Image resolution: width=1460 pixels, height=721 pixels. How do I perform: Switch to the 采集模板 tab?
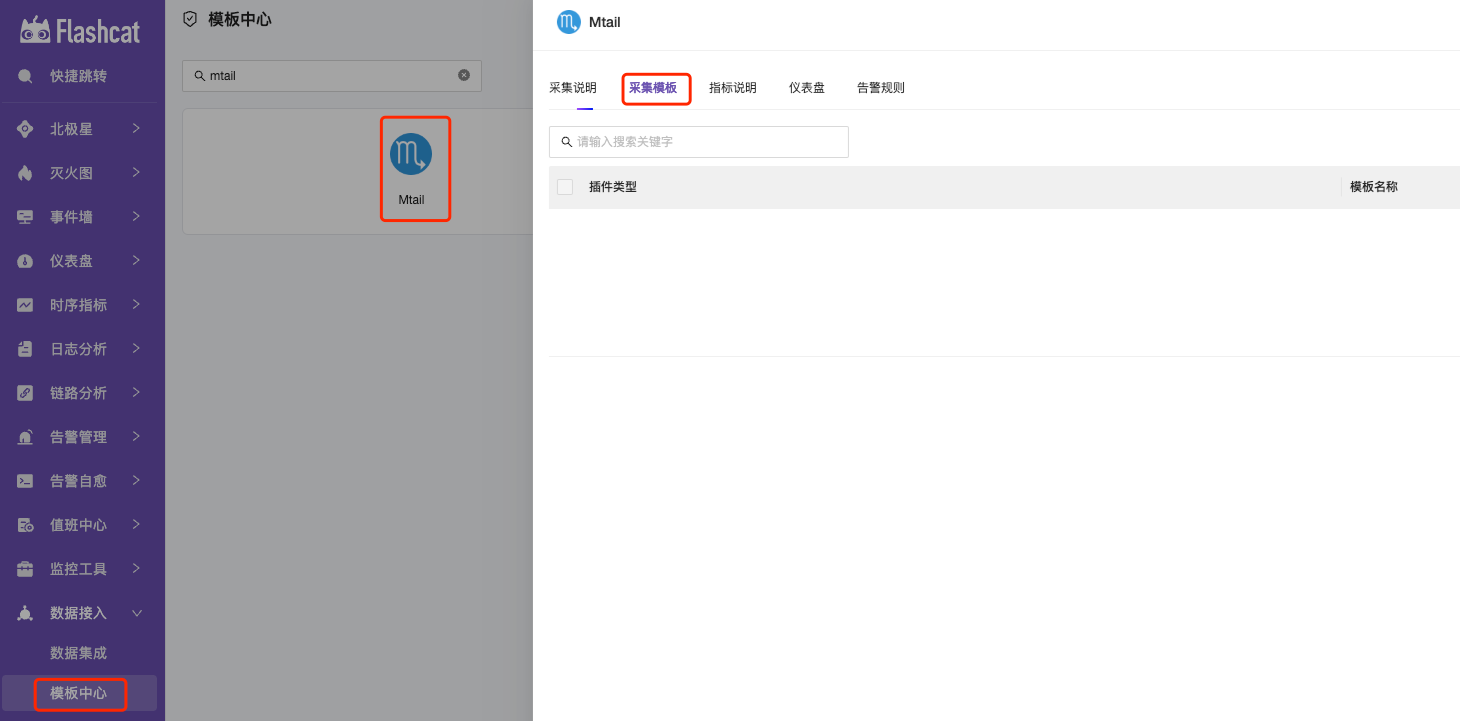653,88
